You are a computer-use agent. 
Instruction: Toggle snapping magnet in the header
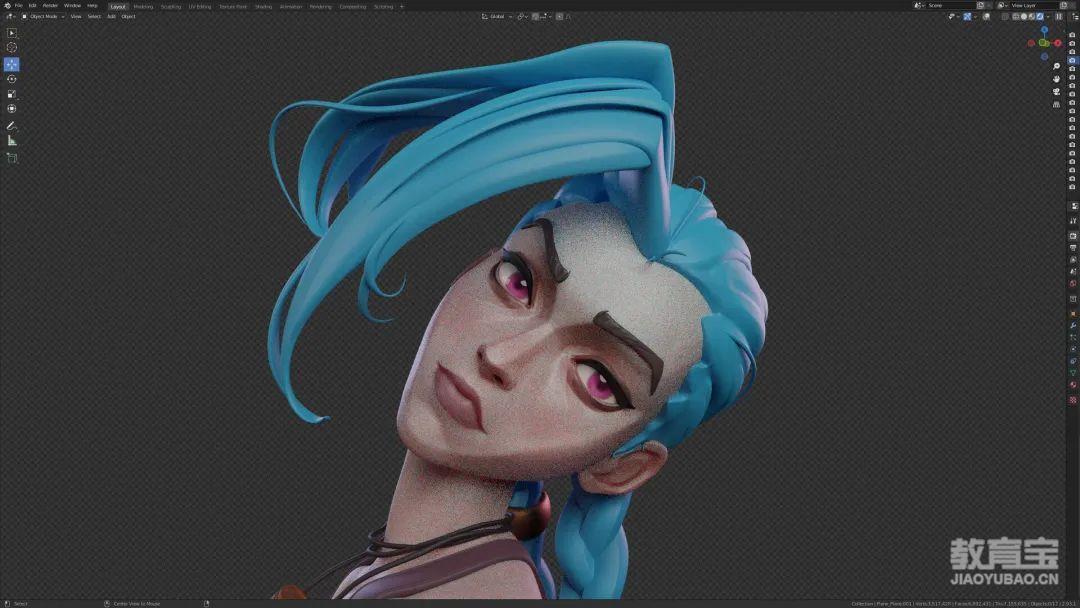(535, 17)
